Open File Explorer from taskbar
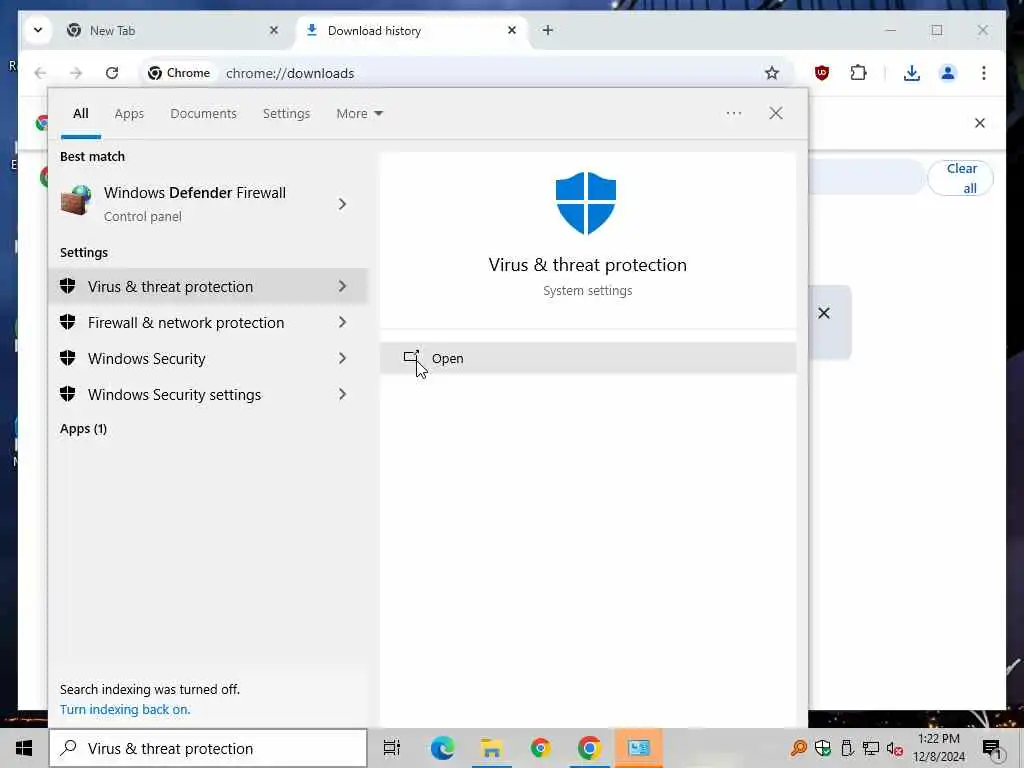 coord(491,748)
